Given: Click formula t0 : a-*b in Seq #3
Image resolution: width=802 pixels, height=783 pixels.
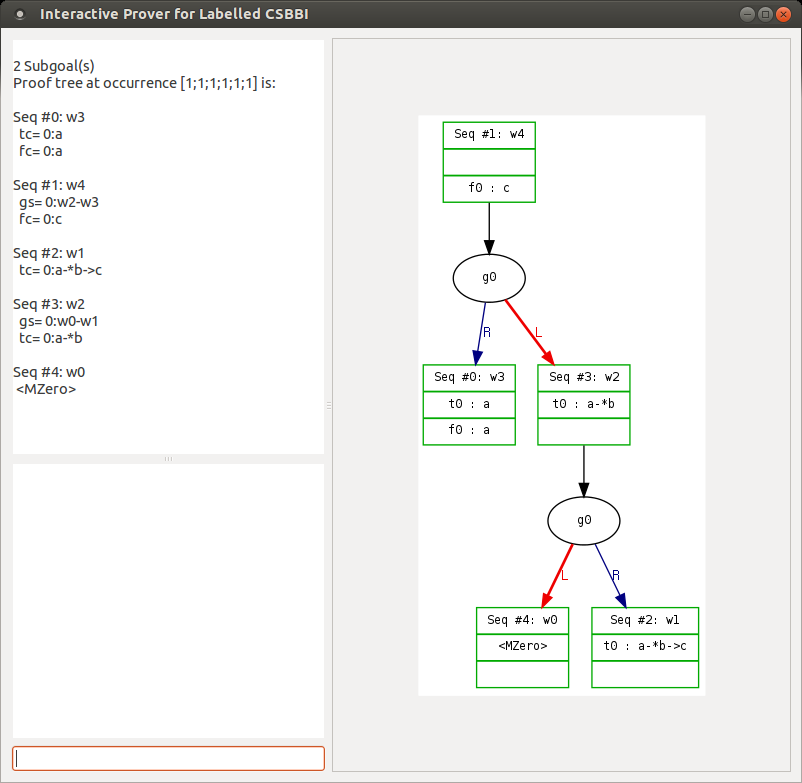Looking at the screenshot, I should tap(583, 403).
